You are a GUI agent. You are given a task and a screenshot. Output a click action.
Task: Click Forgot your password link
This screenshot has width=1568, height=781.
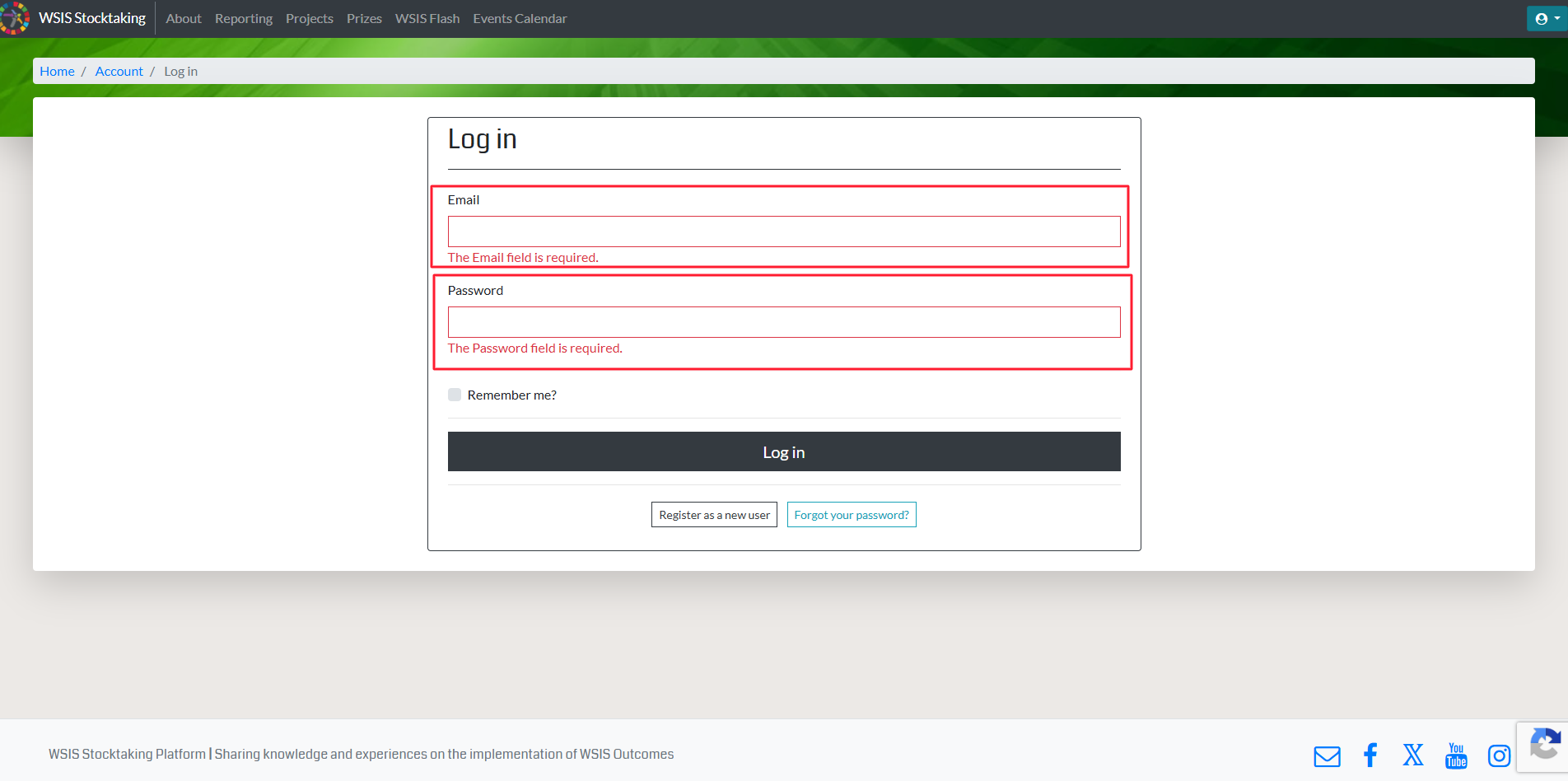[x=852, y=515]
